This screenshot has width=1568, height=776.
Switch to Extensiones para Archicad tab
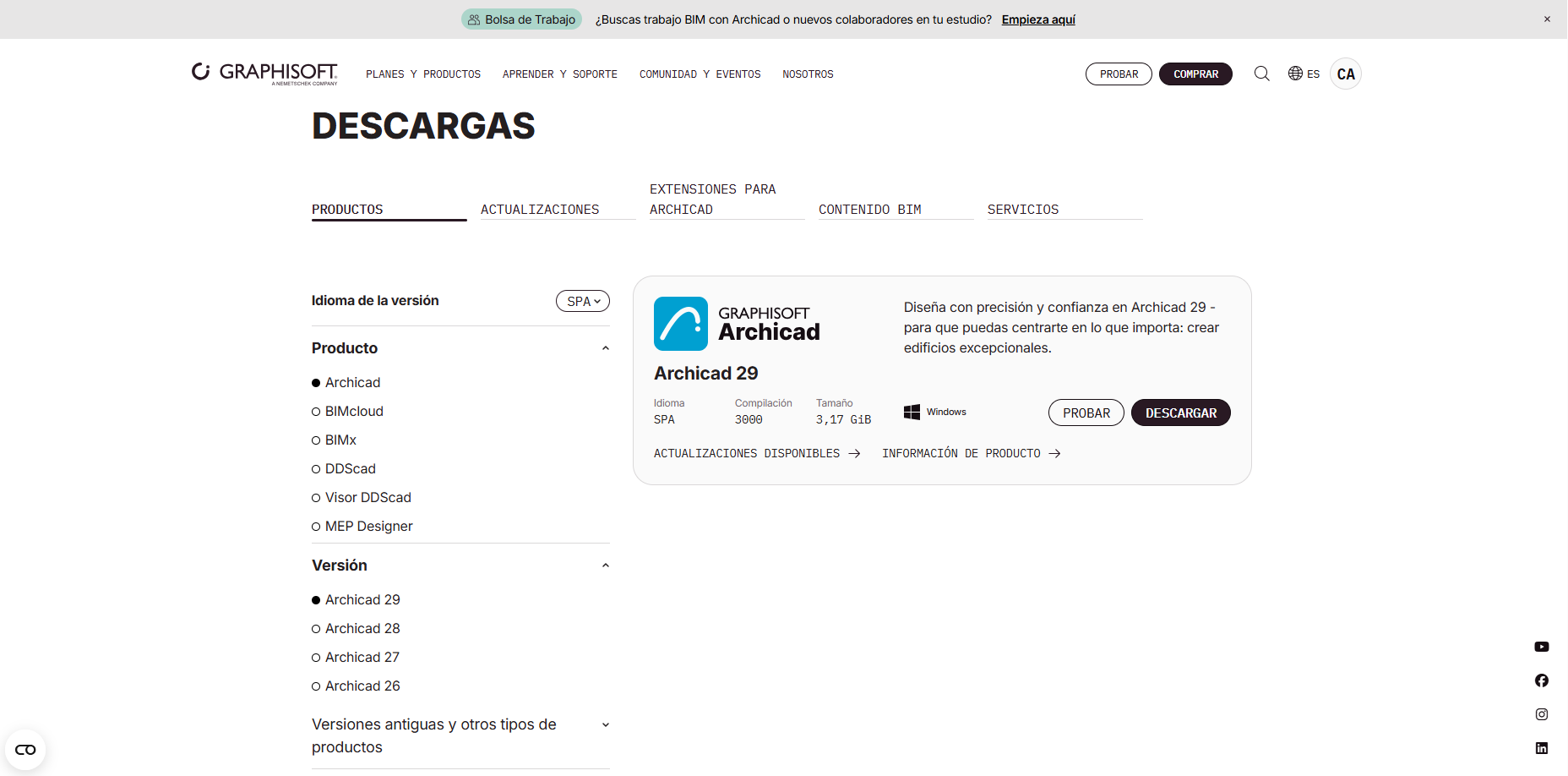pos(727,199)
